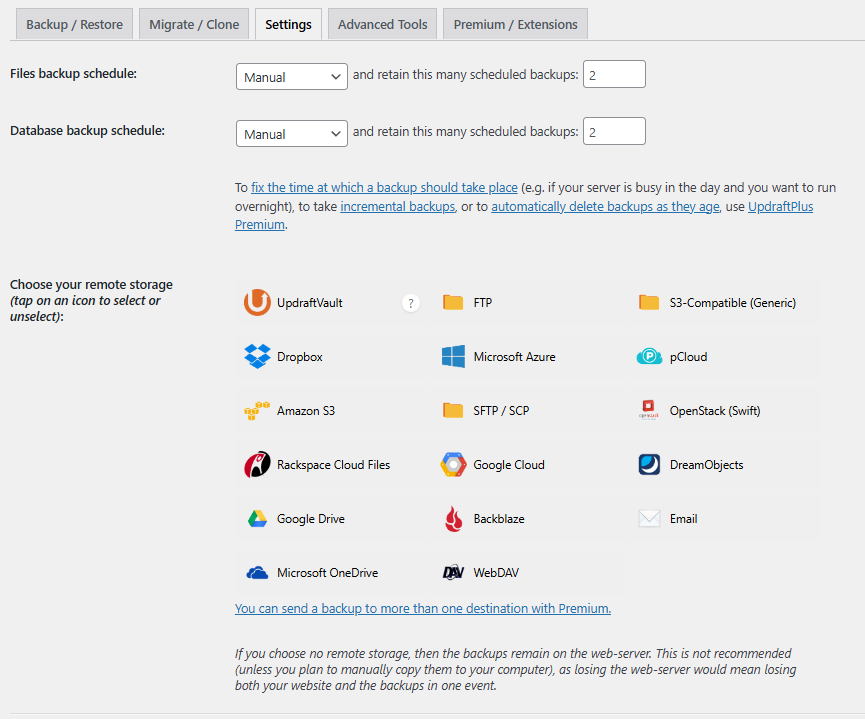The width and height of the screenshot is (865, 719).
Task: Choose the Backblaze storage icon
Action: point(454,519)
